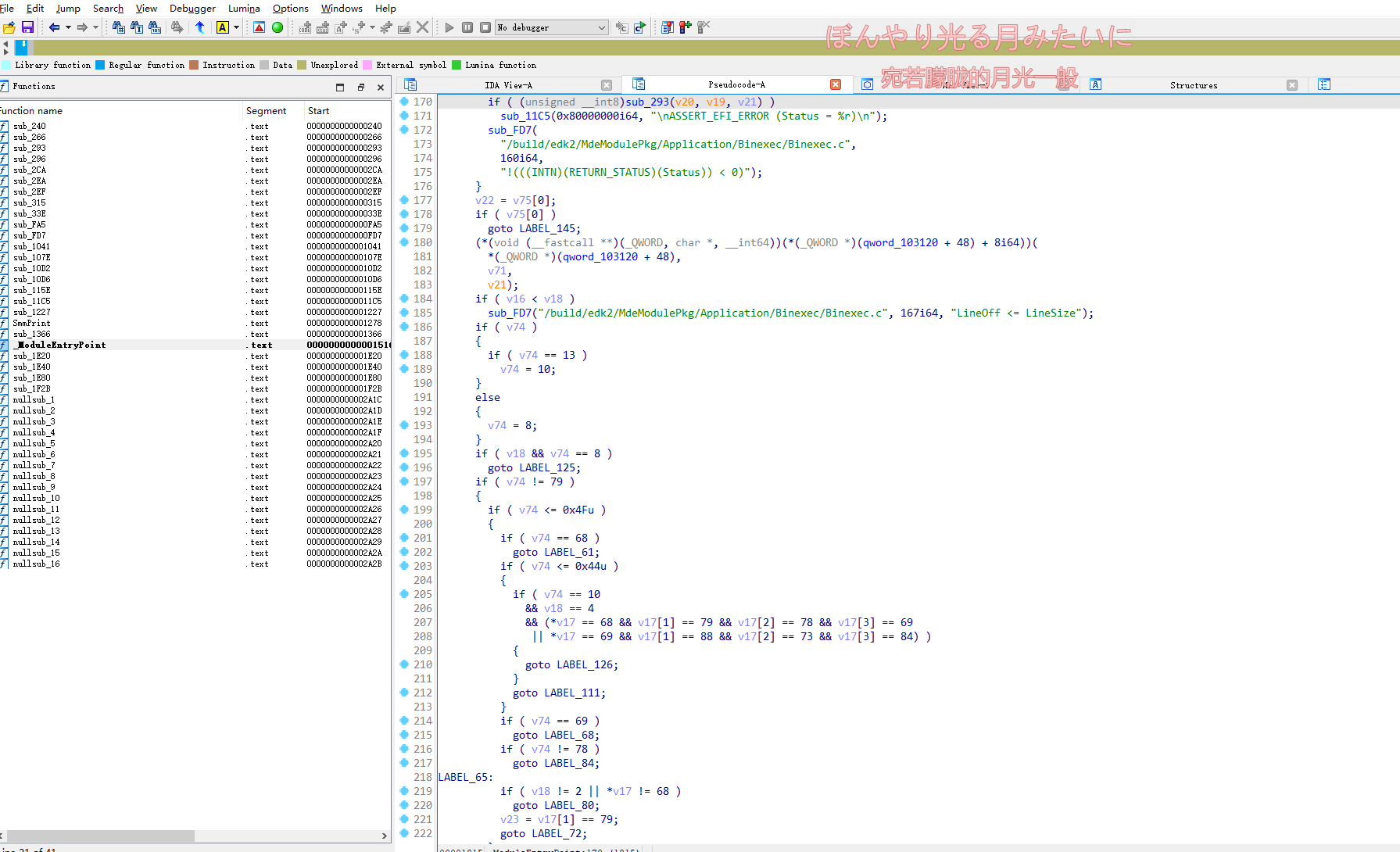Open the Lumina menu

point(244,8)
